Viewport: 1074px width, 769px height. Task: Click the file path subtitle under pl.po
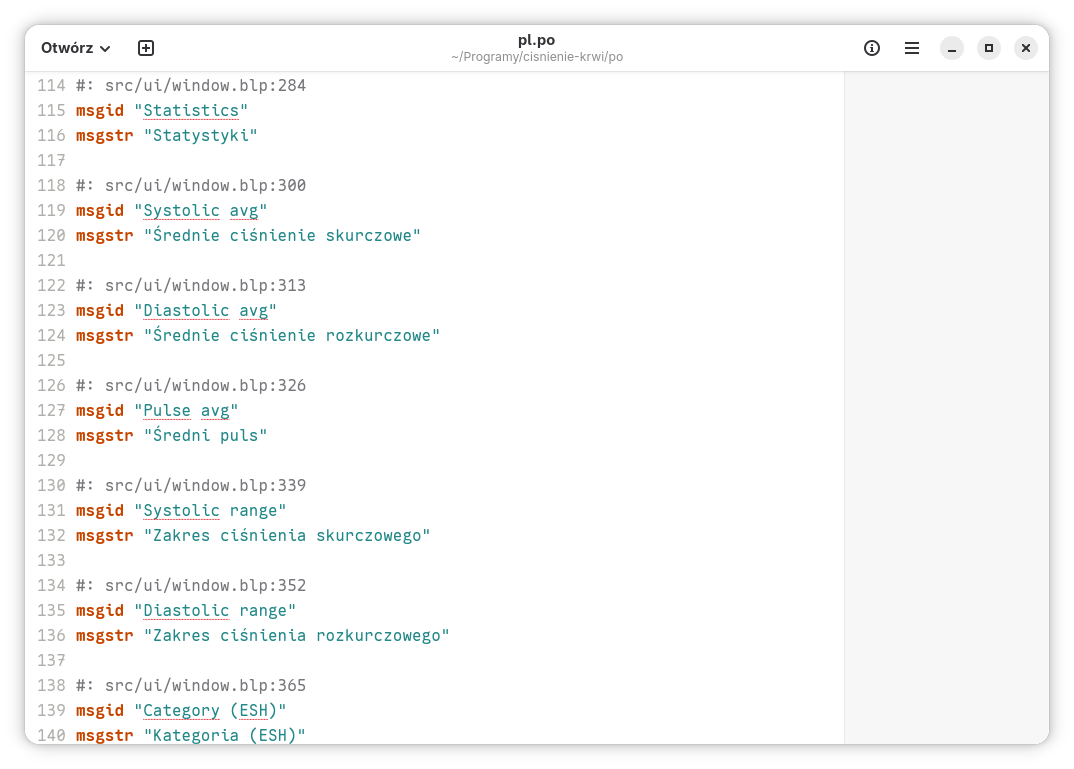pyautogui.click(x=537, y=57)
